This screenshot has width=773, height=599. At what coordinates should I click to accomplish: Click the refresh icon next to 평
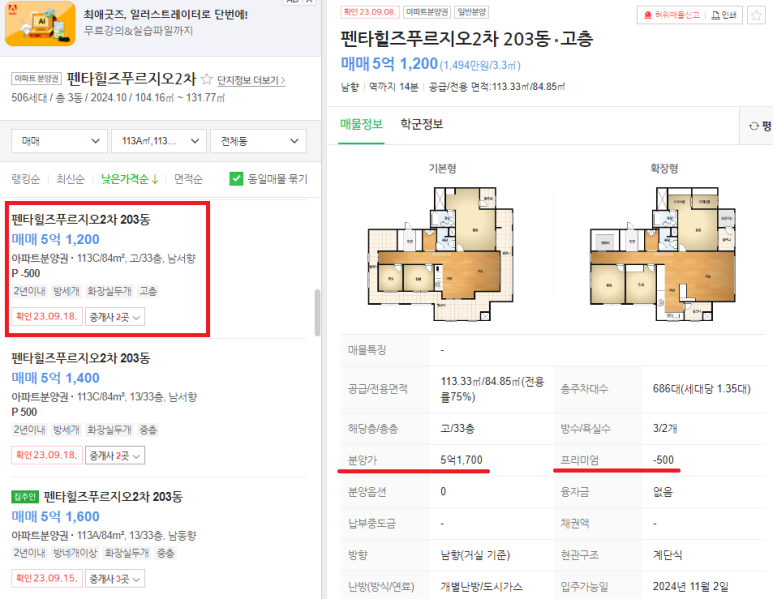point(754,126)
